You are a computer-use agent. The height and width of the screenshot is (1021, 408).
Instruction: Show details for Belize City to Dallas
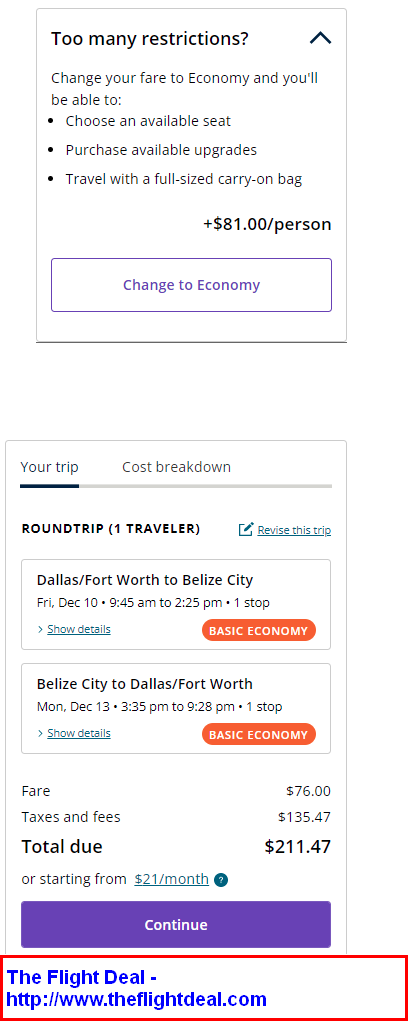click(79, 733)
